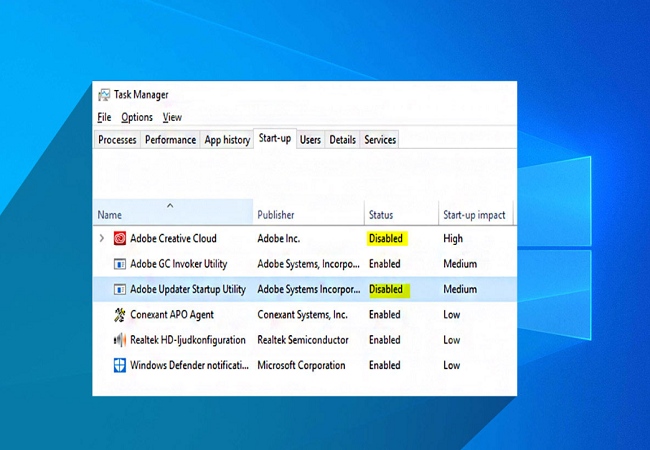Click the Task Manager title bar icon

click(x=104, y=94)
